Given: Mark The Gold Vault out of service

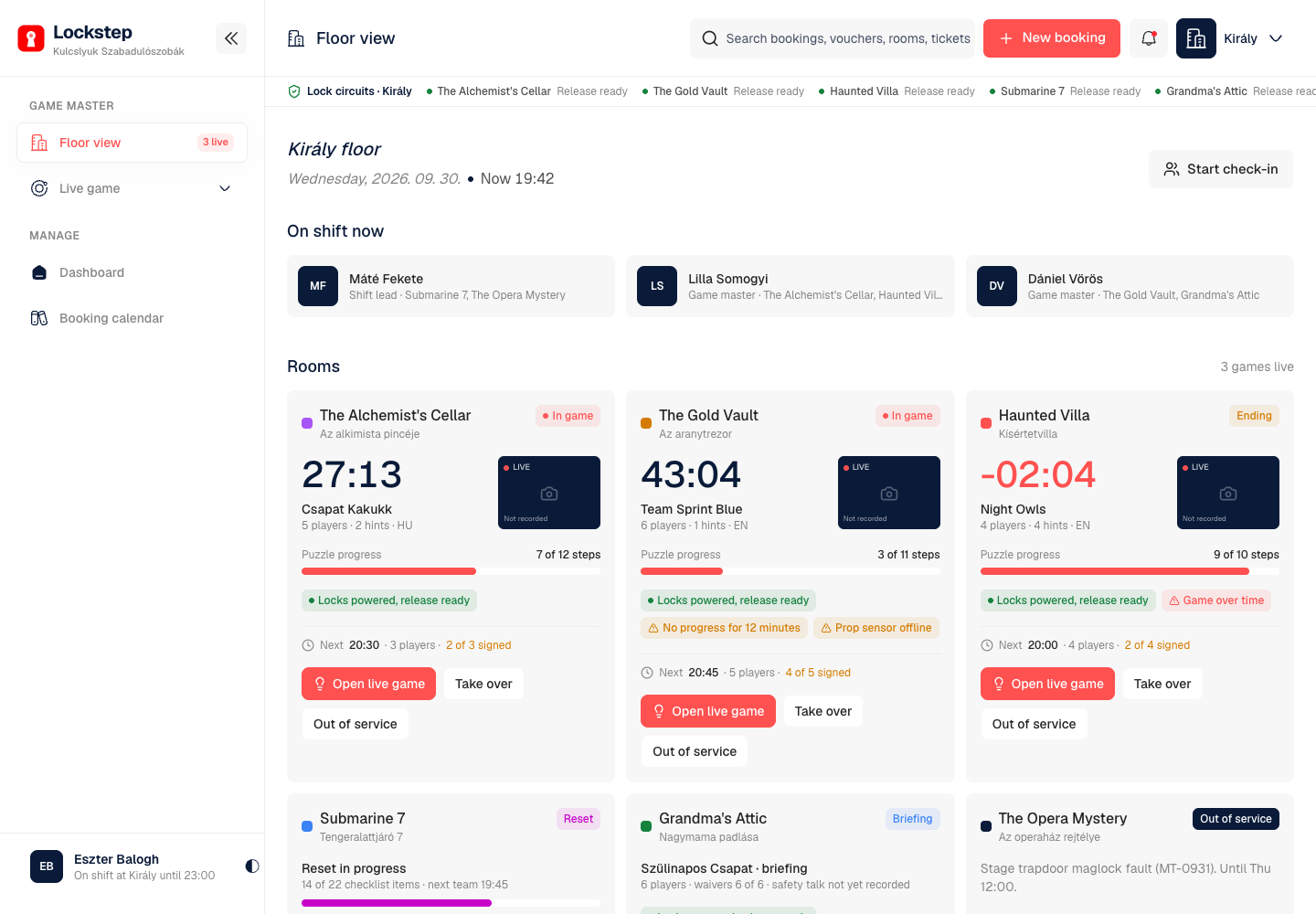Looking at the screenshot, I should [695, 751].
